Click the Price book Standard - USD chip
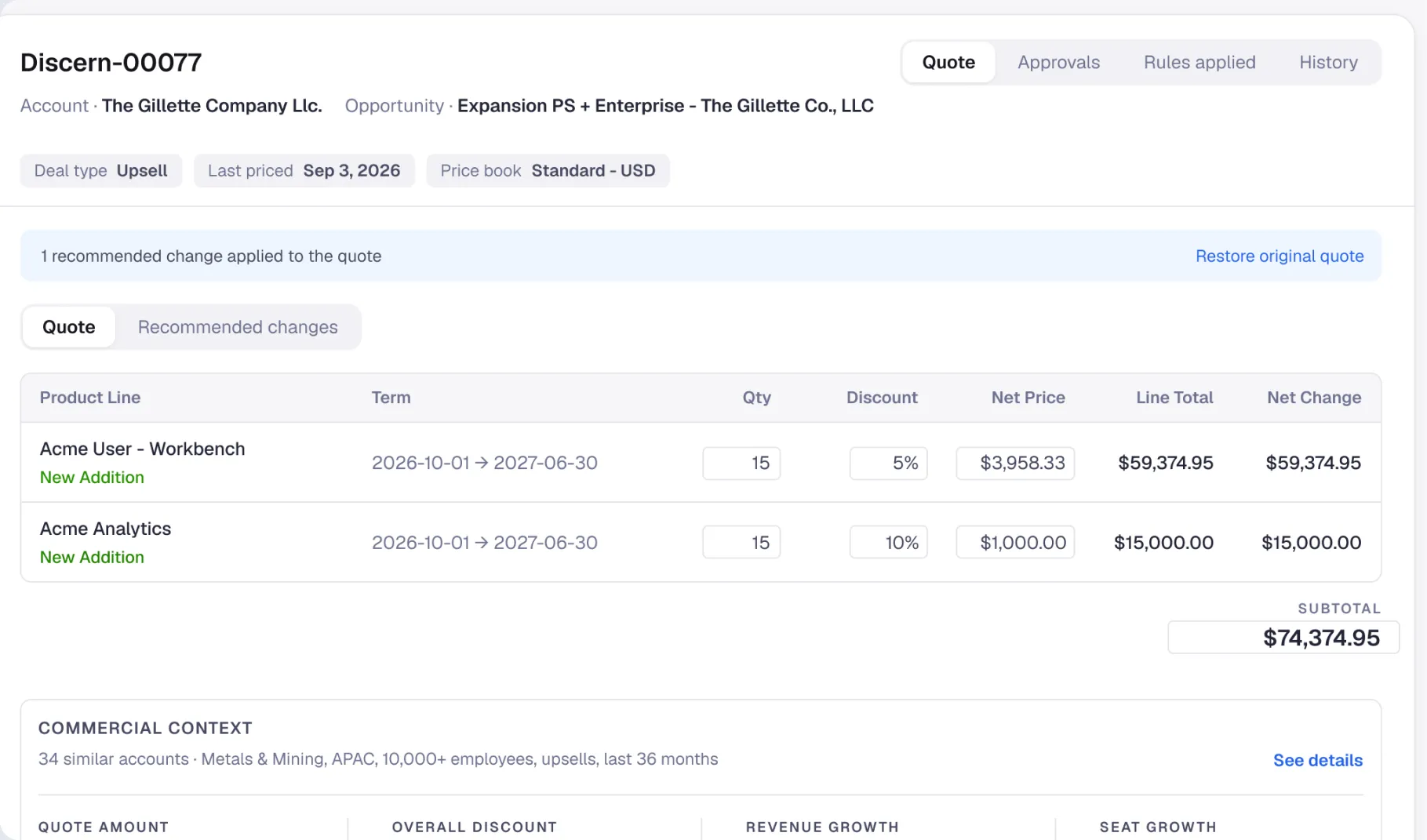This screenshot has width=1427, height=840. click(x=548, y=170)
